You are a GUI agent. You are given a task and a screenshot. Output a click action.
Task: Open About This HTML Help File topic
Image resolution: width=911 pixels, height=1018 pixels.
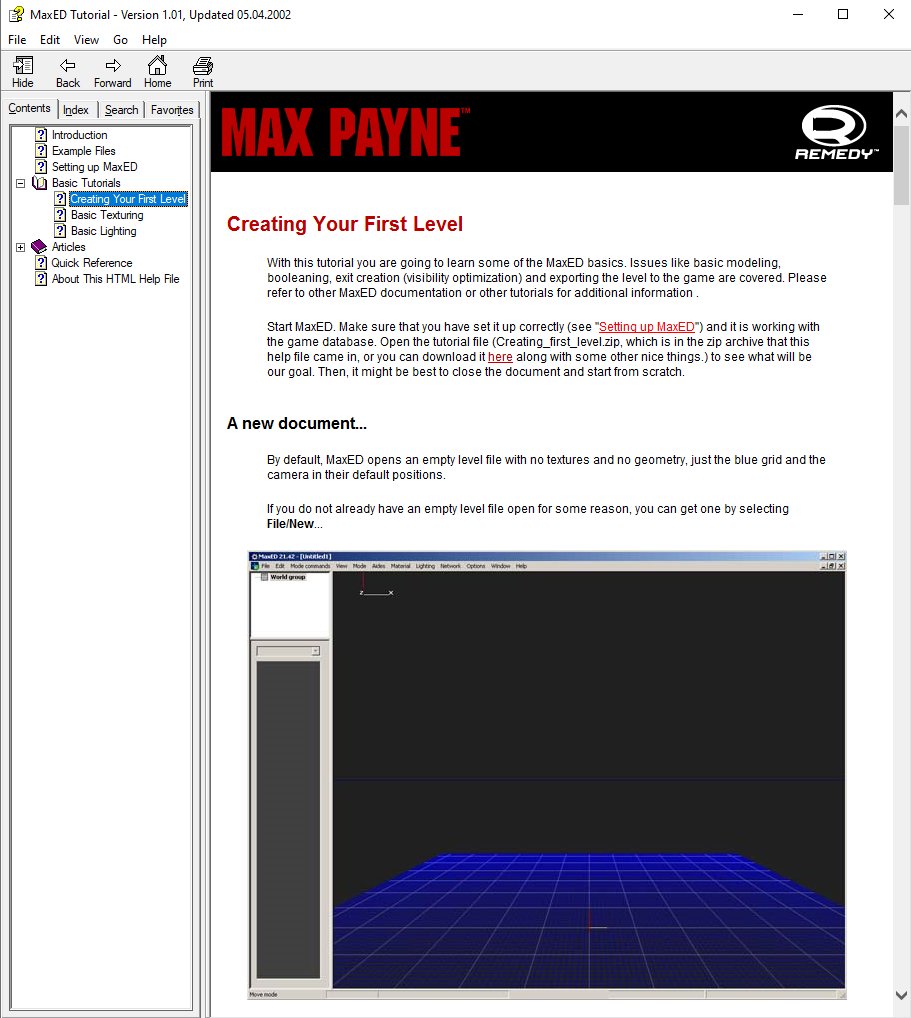click(x=116, y=279)
